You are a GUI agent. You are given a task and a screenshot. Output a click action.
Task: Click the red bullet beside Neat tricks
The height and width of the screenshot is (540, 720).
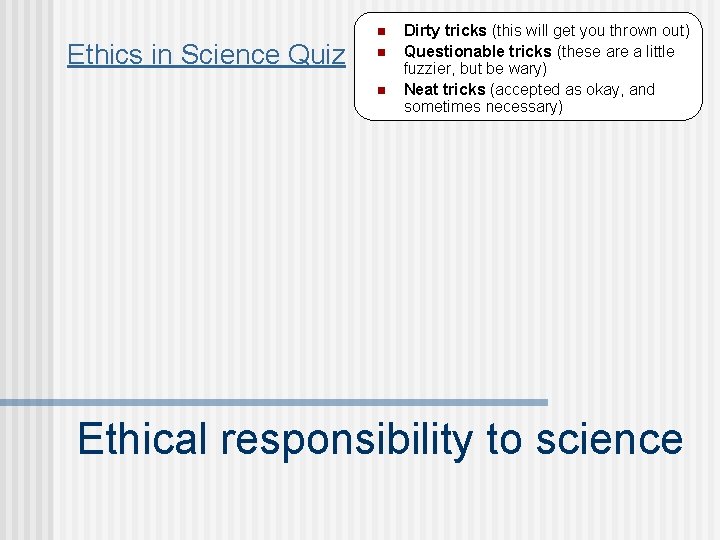pyautogui.click(x=381, y=90)
